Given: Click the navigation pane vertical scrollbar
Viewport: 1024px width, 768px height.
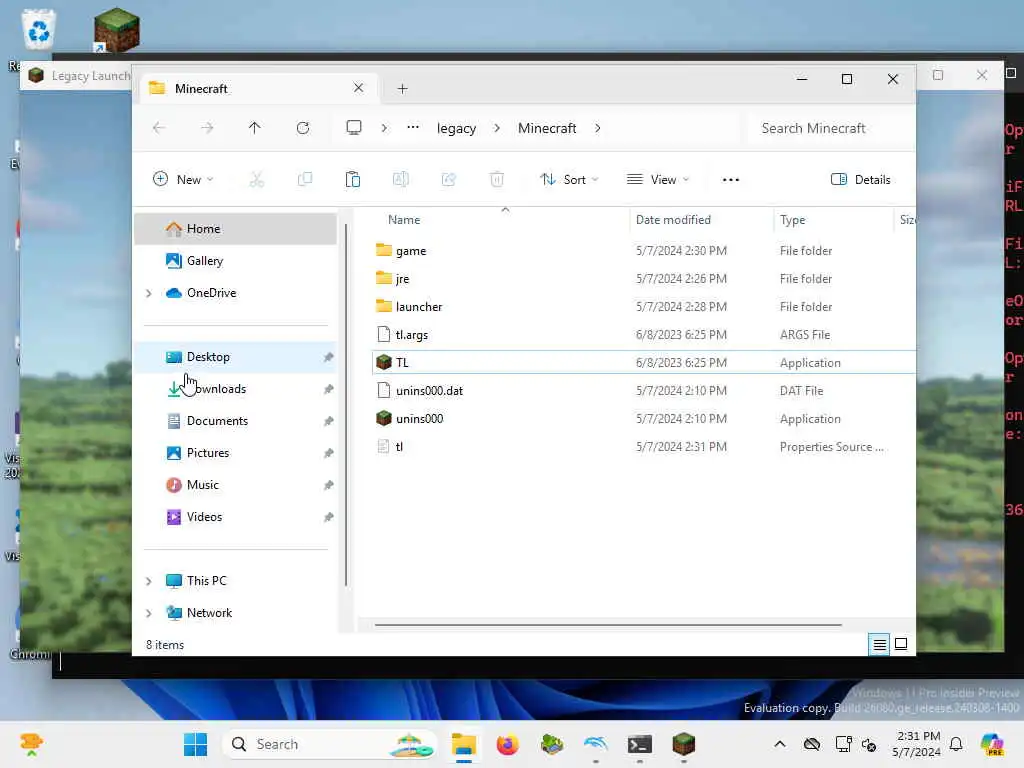Looking at the screenshot, I should (346, 405).
